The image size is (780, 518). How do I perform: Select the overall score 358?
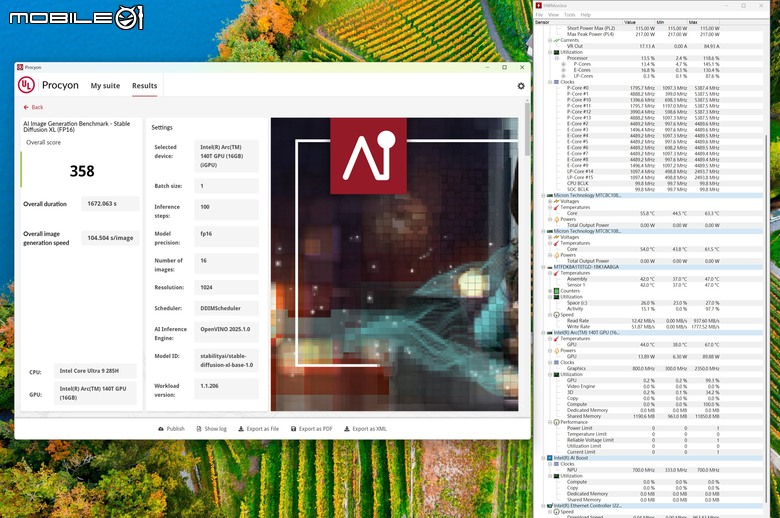(82, 171)
